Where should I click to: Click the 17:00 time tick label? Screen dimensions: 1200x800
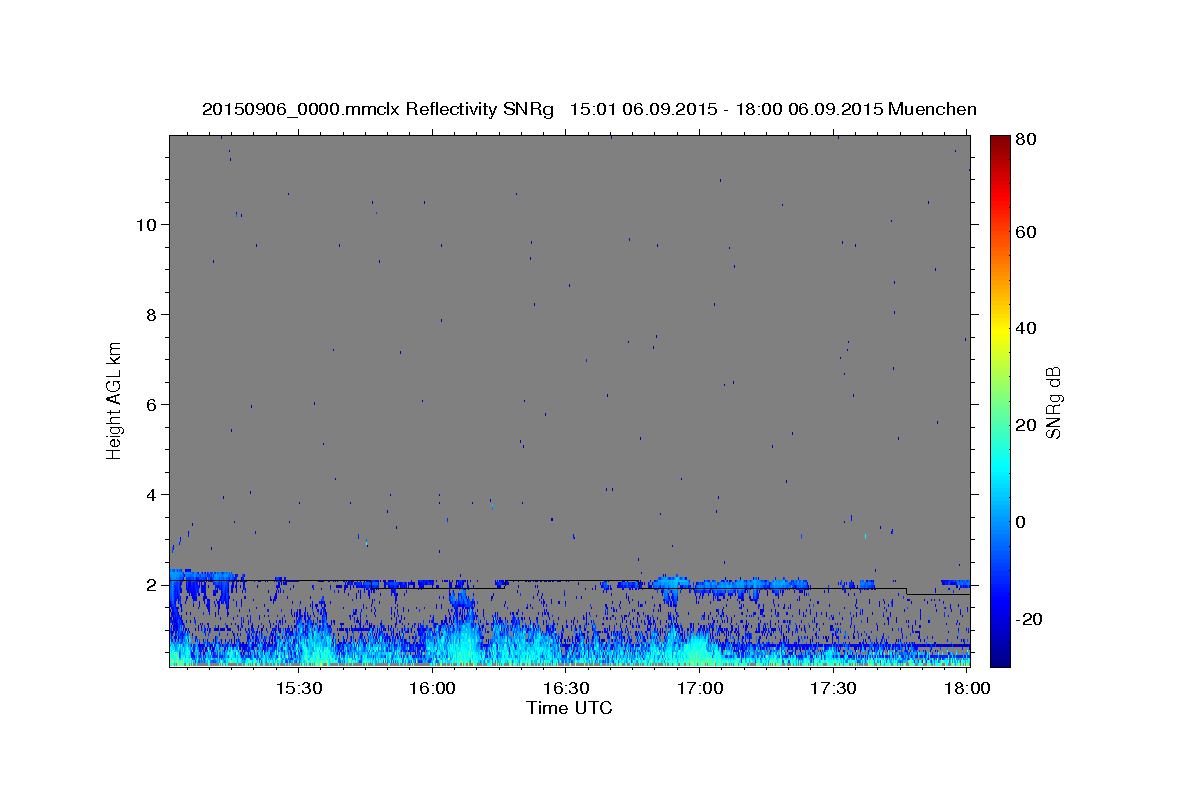[x=700, y=689]
